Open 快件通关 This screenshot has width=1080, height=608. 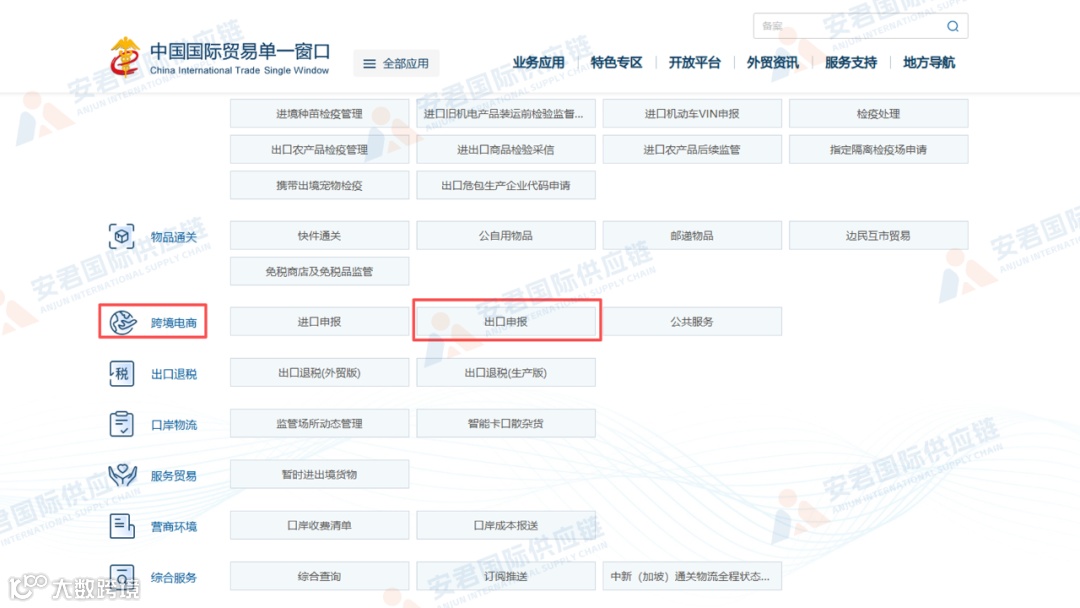[x=320, y=235]
